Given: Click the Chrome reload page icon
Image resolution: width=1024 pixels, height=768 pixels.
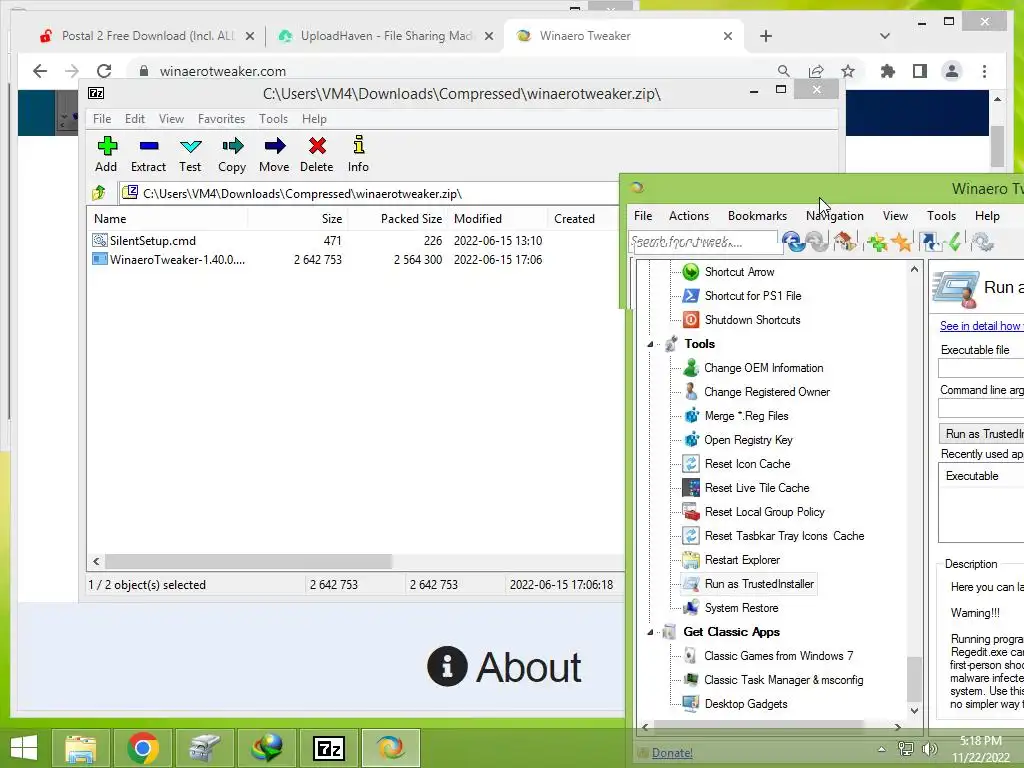Looking at the screenshot, I should pos(104,71).
